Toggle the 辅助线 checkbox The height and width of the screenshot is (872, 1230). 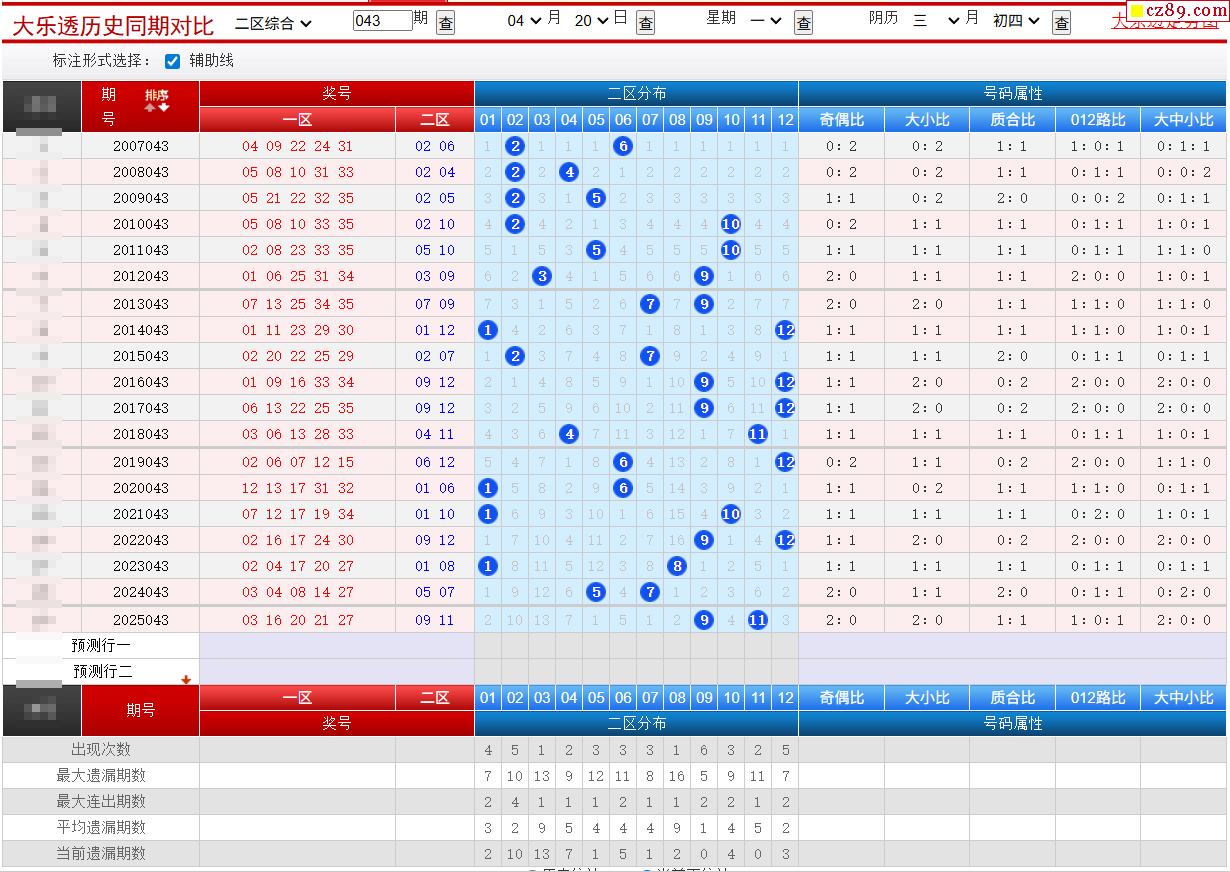click(x=172, y=61)
